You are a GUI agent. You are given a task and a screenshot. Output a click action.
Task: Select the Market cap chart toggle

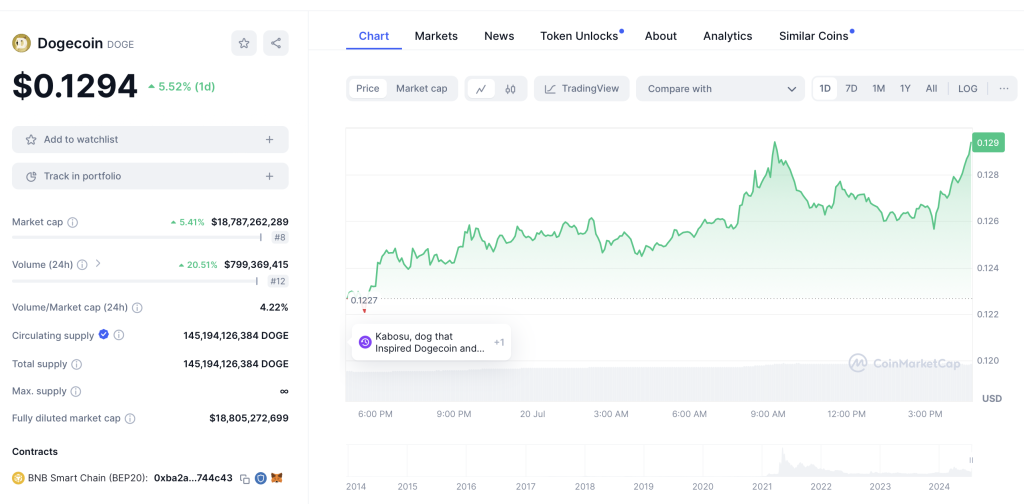click(421, 89)
